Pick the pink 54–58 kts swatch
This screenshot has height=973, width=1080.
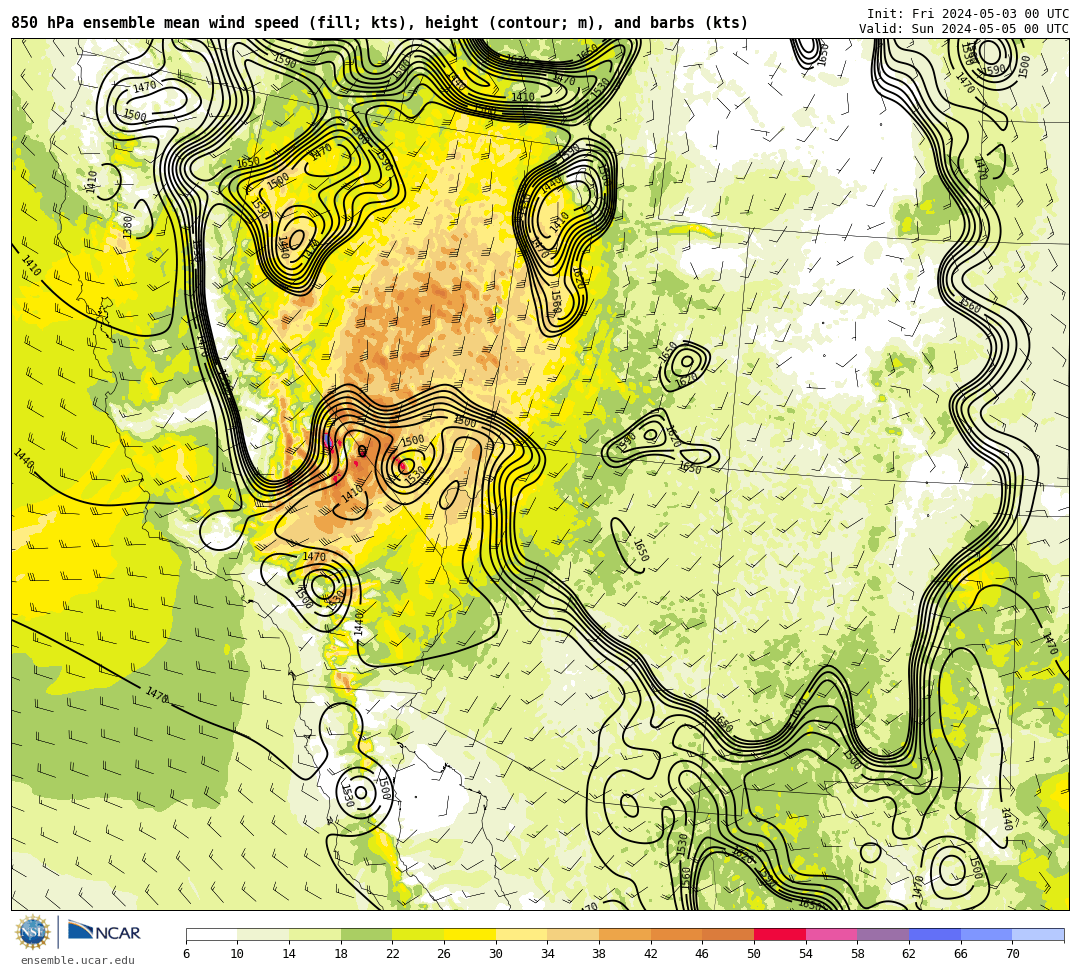(x=831, y=934)
